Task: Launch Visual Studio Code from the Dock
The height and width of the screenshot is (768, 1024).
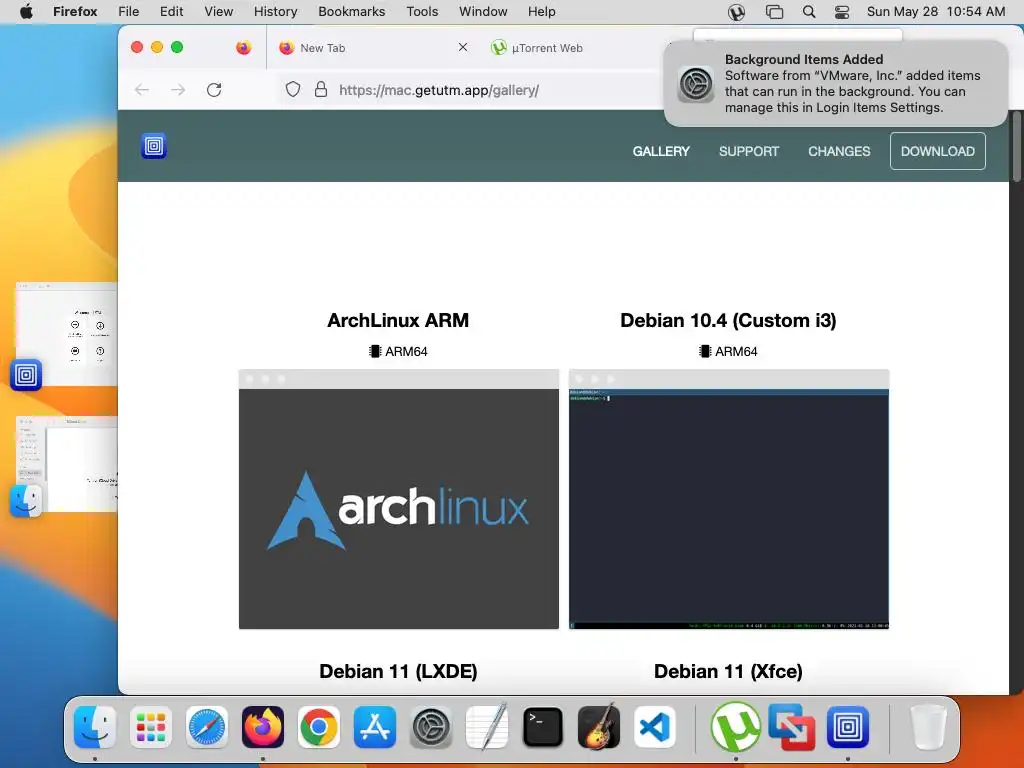Action: pos(655,727)
